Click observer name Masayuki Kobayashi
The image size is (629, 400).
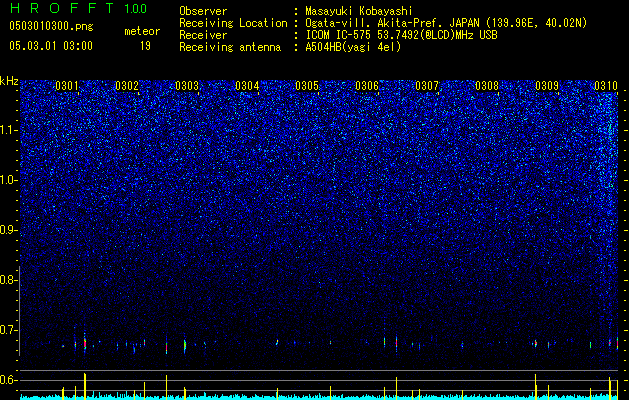359,12
